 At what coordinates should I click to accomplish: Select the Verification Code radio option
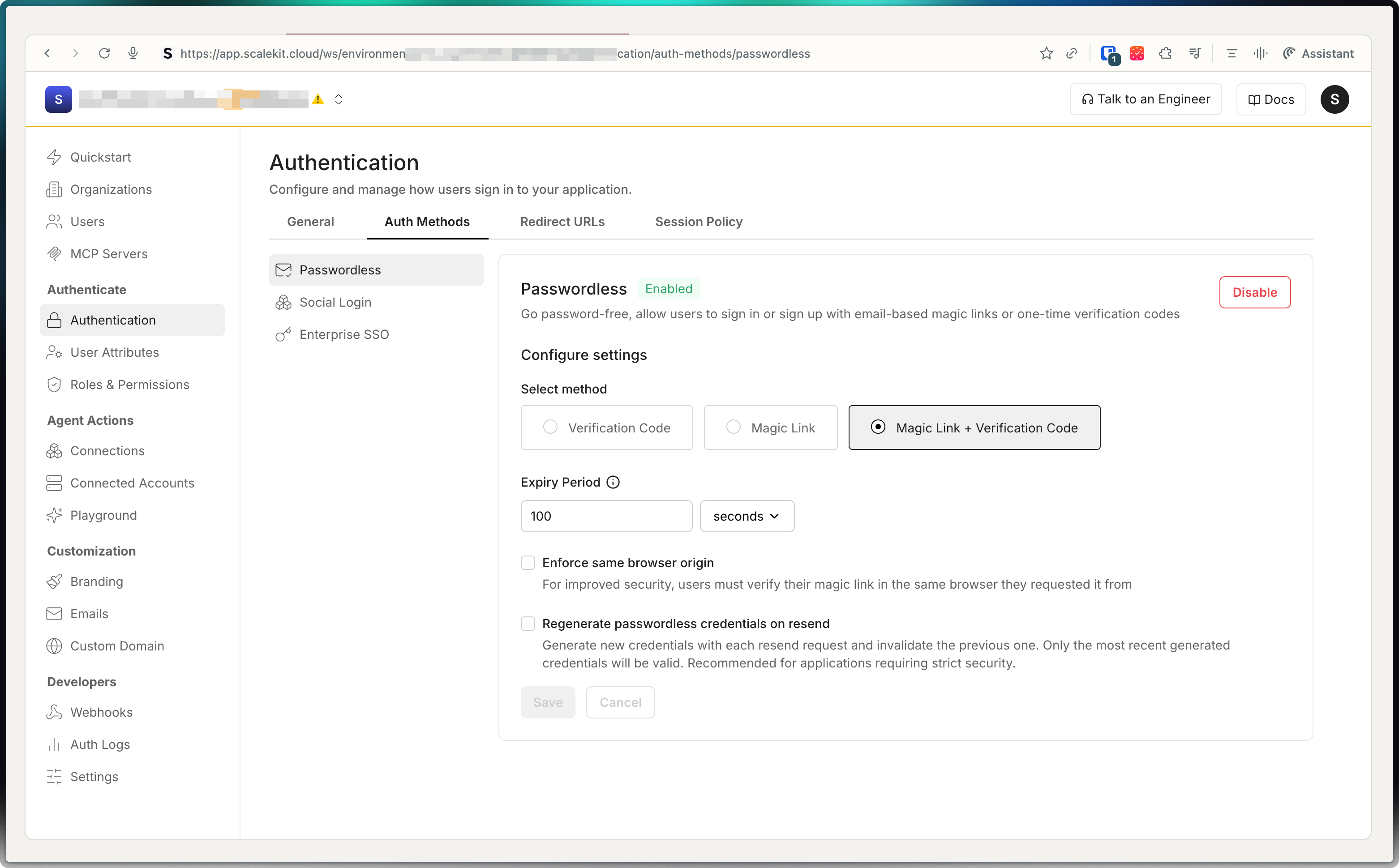coord(550,427)
